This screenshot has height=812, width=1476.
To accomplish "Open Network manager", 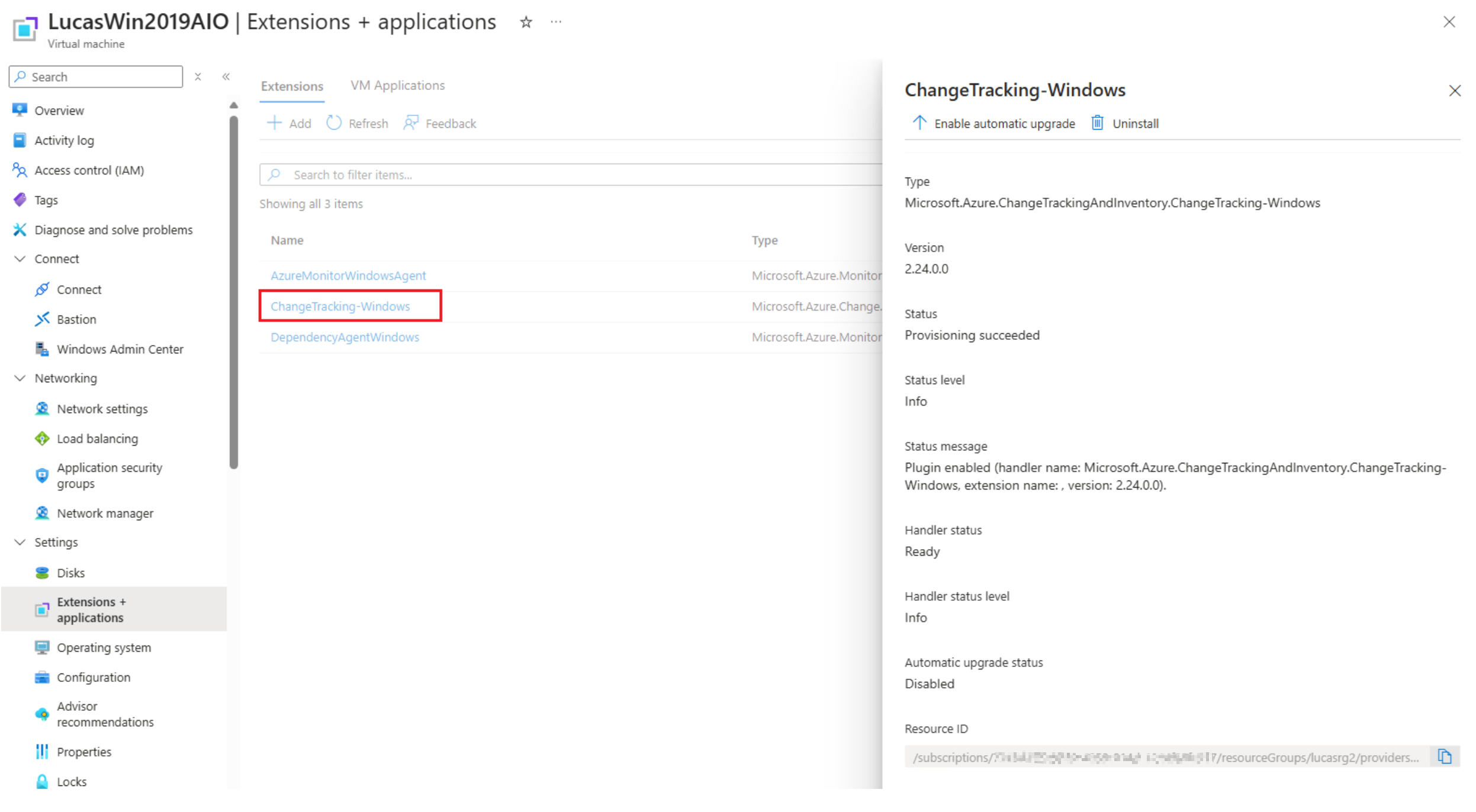I will 105,513.
